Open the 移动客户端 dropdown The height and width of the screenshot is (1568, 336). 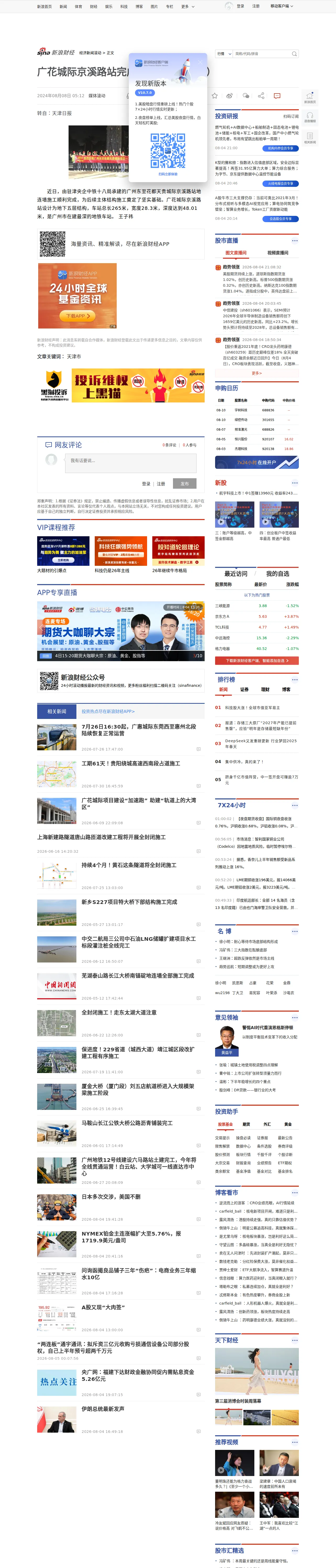tap(282, 6)
